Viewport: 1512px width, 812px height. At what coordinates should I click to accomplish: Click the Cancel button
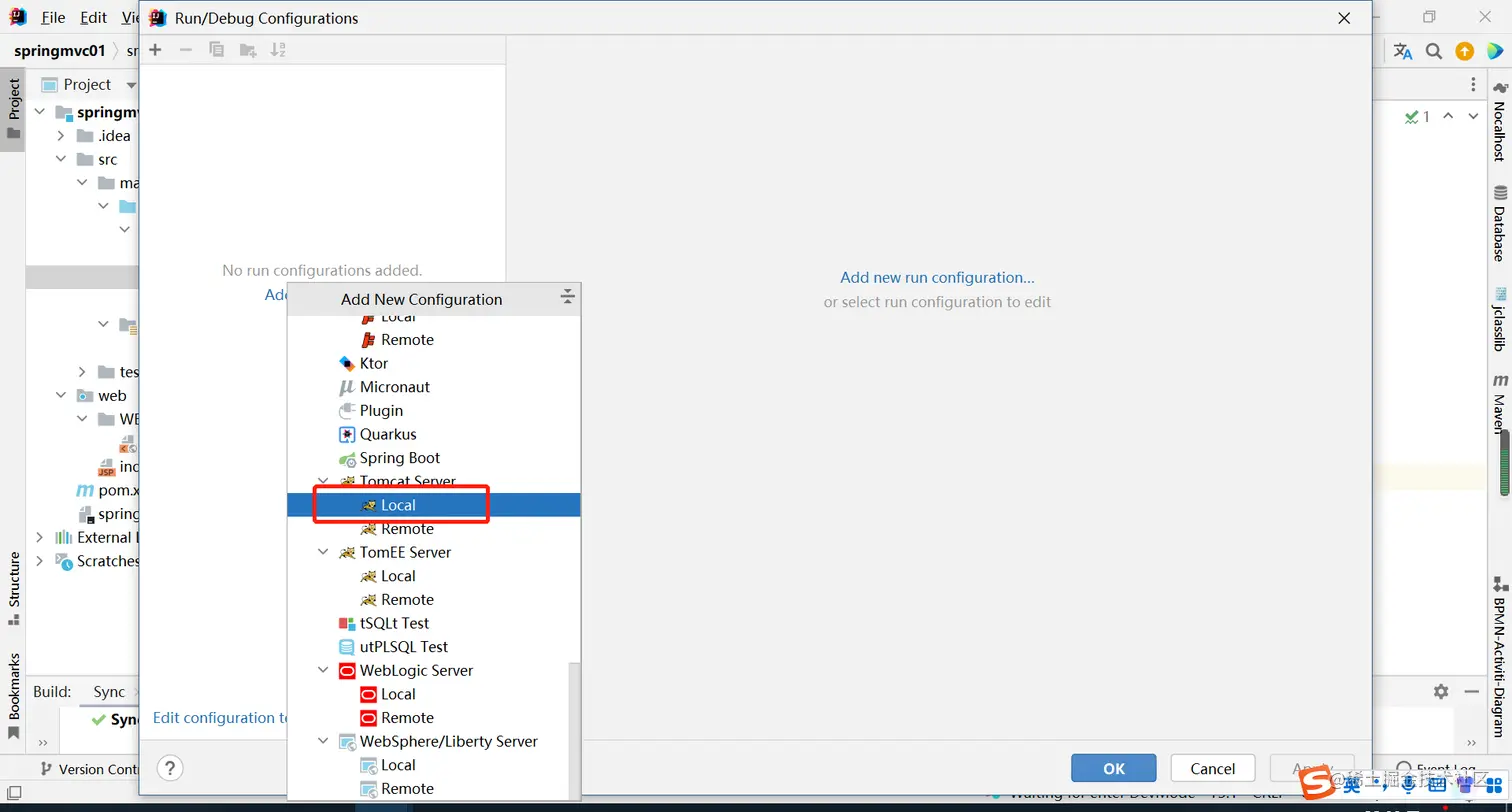1213,768
